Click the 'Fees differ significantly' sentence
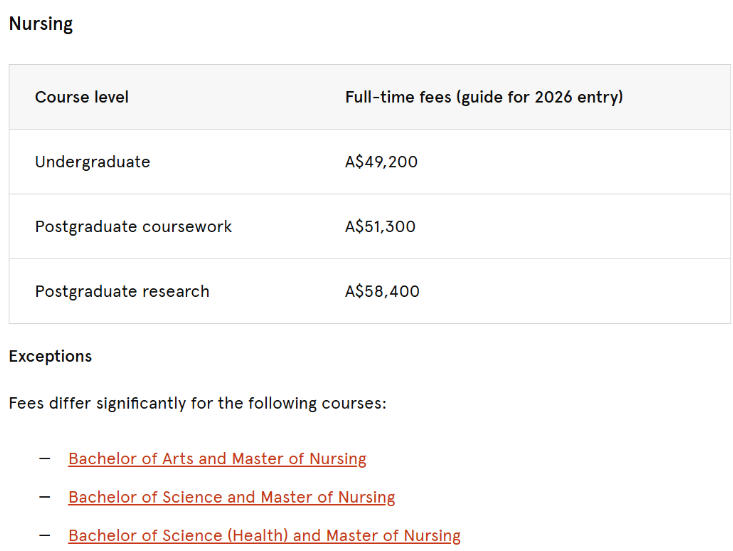The height and width of the screenshot is (551, 733). [x=197, y=404]
